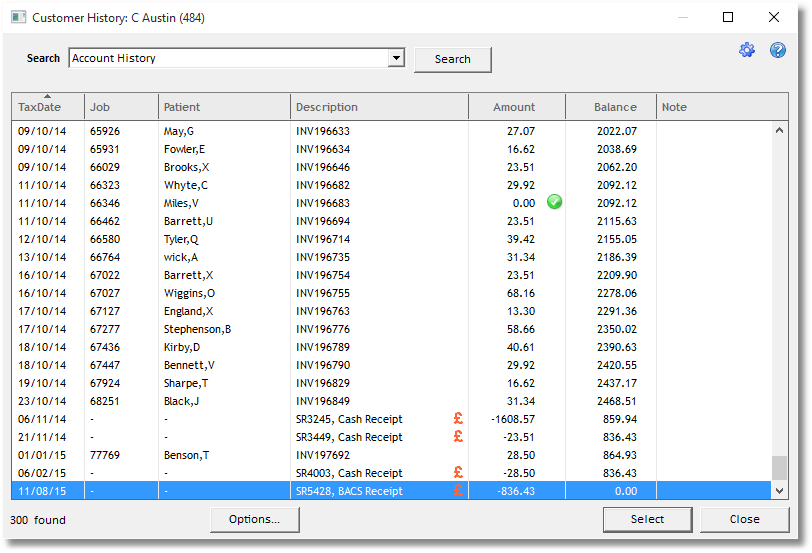The width and height of the screenshot is (812, 553).
Task: Select the Stephenson,B patient cell
Action: (x=197, y=329)
